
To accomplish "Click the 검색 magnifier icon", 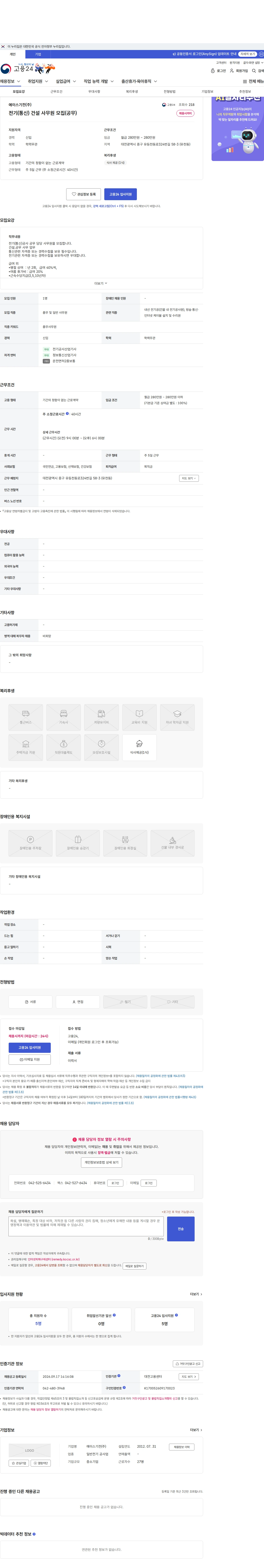I will [254, 71].
